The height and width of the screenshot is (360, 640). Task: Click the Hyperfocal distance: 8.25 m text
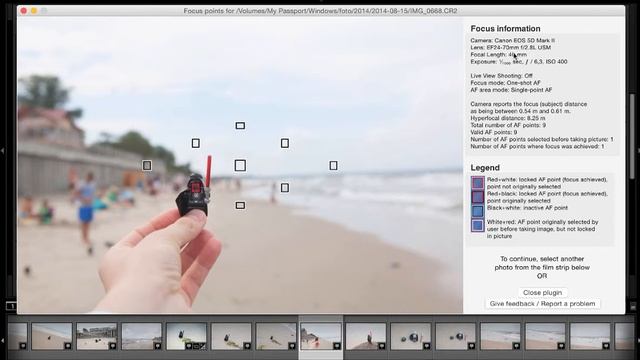[x=507, y=118]
